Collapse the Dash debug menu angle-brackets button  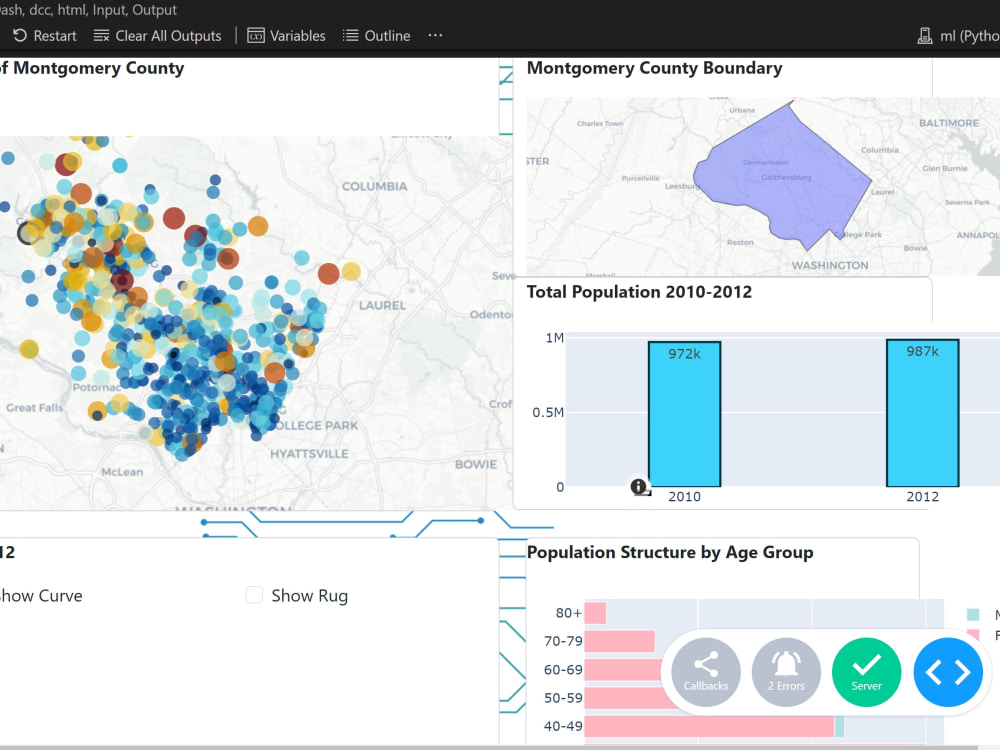(x=948, y=672)
